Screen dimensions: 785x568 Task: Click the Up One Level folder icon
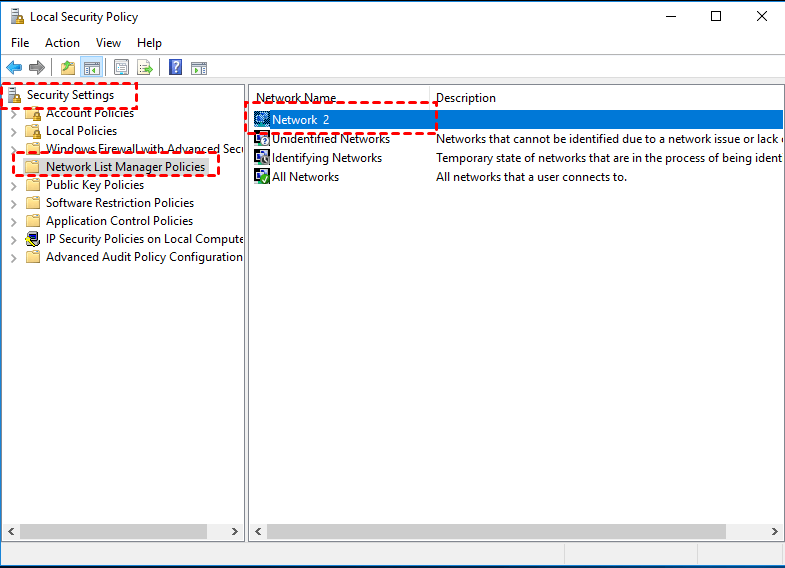point(68,68)
